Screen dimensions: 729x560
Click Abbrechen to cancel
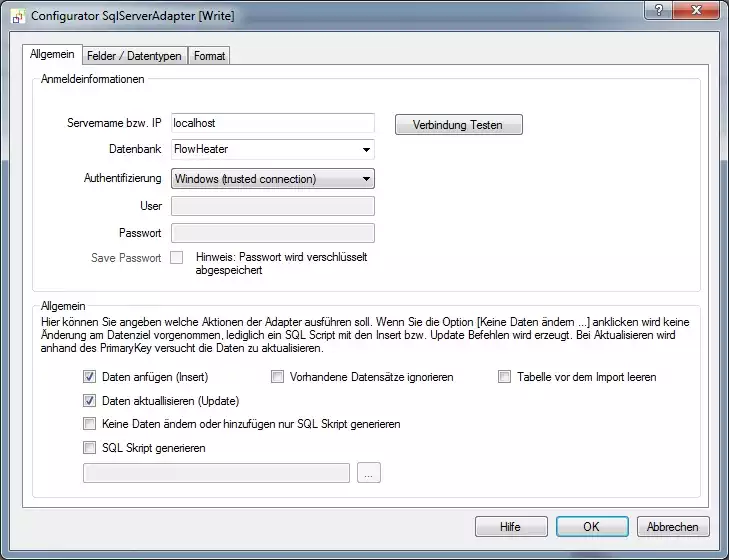[672, 527]
